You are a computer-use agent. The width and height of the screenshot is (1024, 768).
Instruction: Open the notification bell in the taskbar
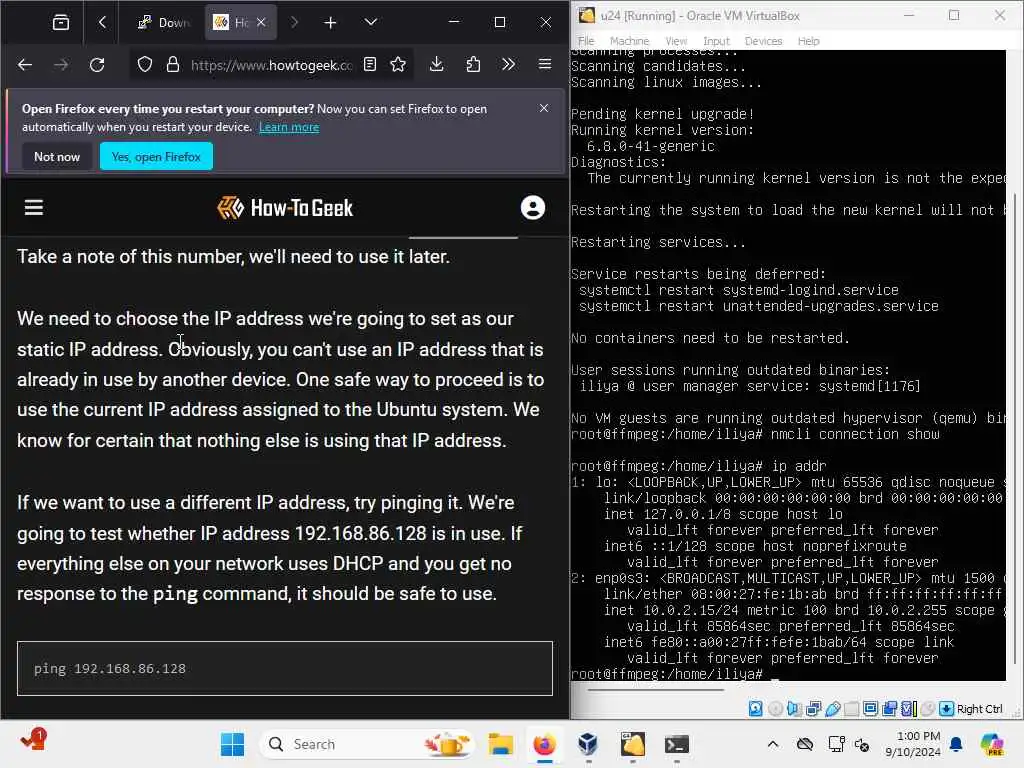[x=956, y=744]
